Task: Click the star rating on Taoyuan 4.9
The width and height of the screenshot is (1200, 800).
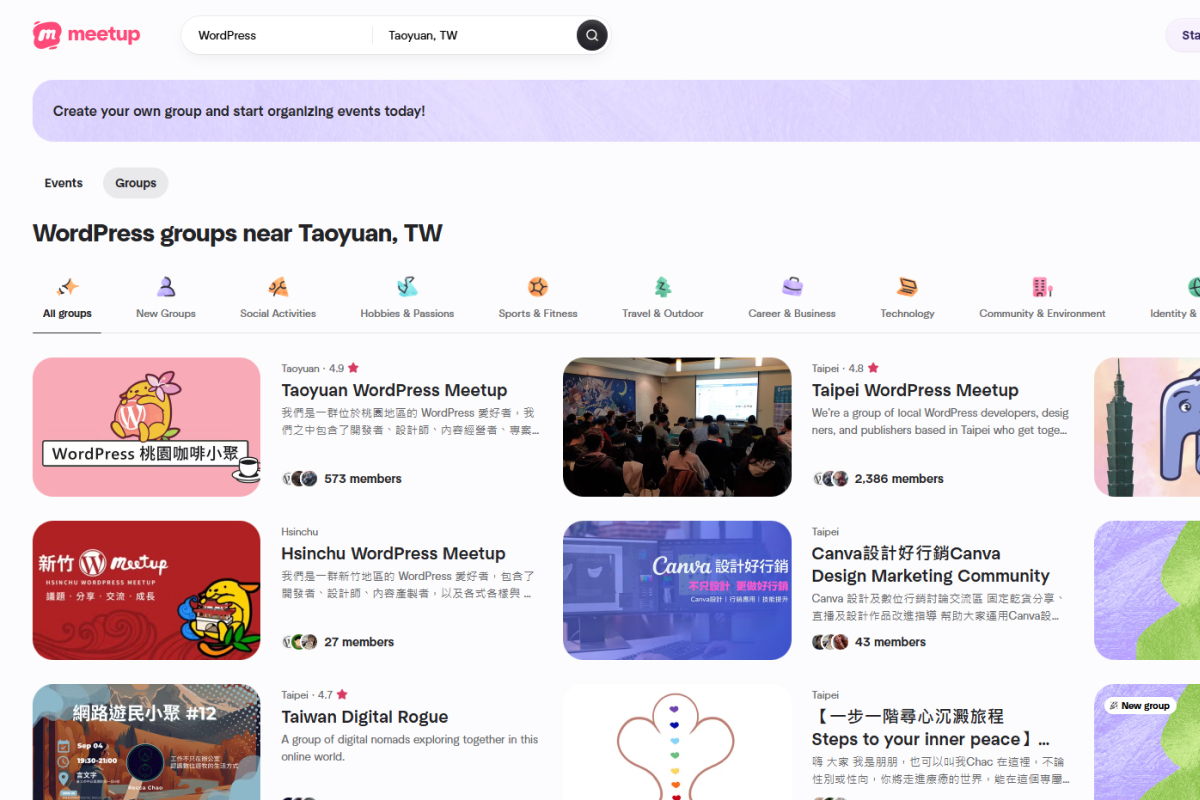Action: pyautogui.click(x=353, y=368)
